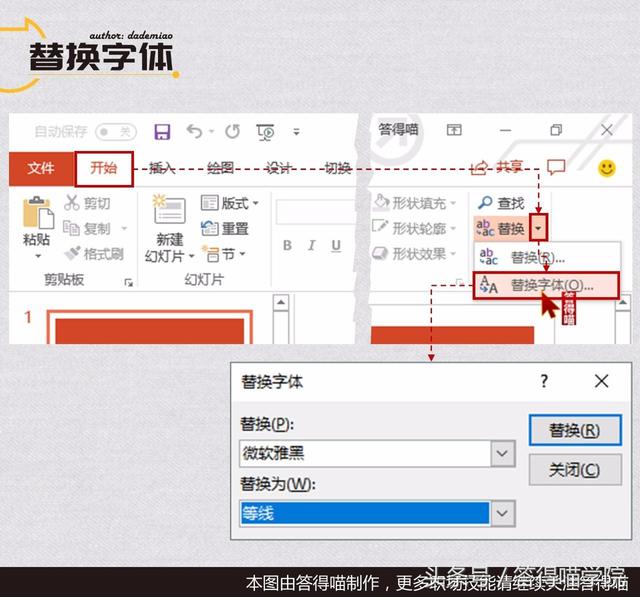This screenshot has height=597, width=640.
Task: Toggle Underline formatting
Action: (336, 246)
